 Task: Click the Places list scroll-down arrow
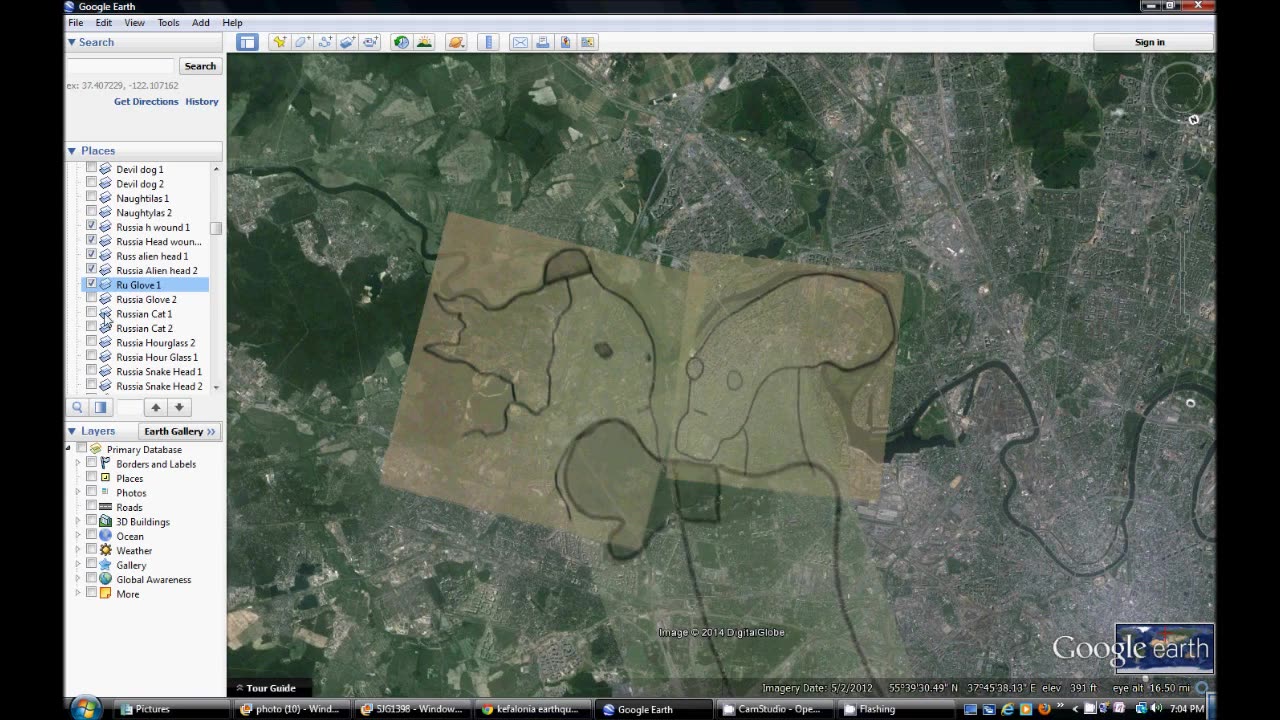pyautogui.click(x=216, y=387)
